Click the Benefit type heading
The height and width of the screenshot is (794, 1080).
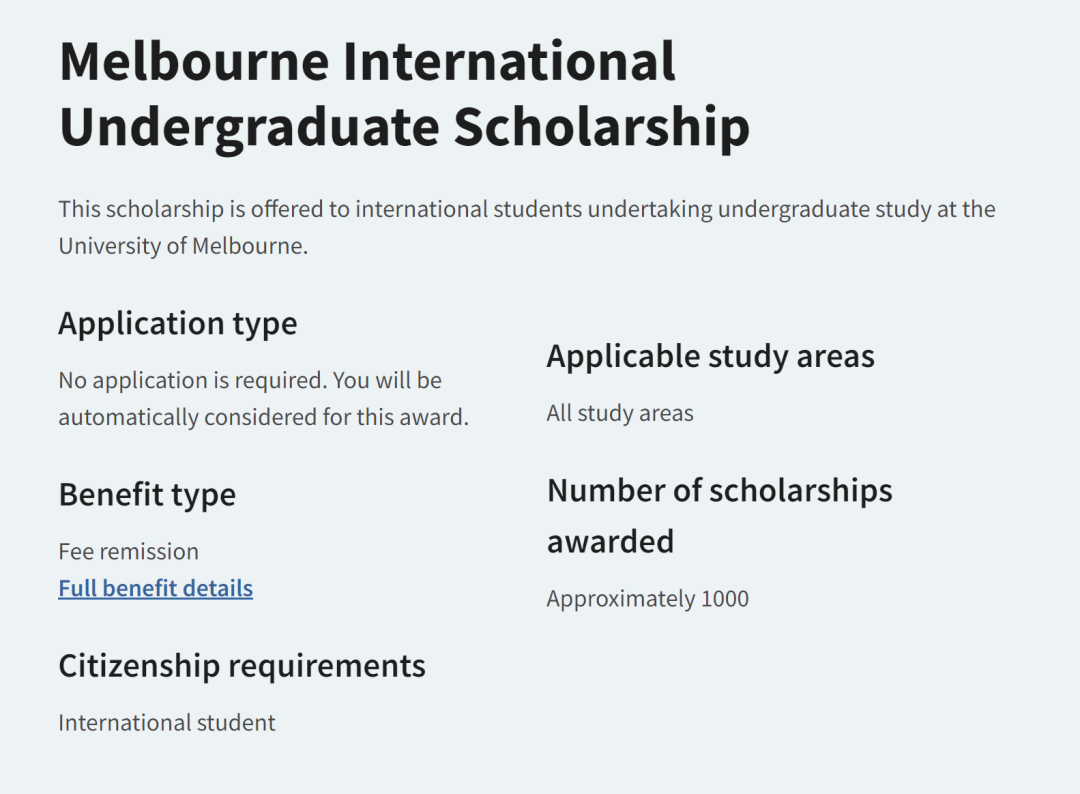point(147,494)
